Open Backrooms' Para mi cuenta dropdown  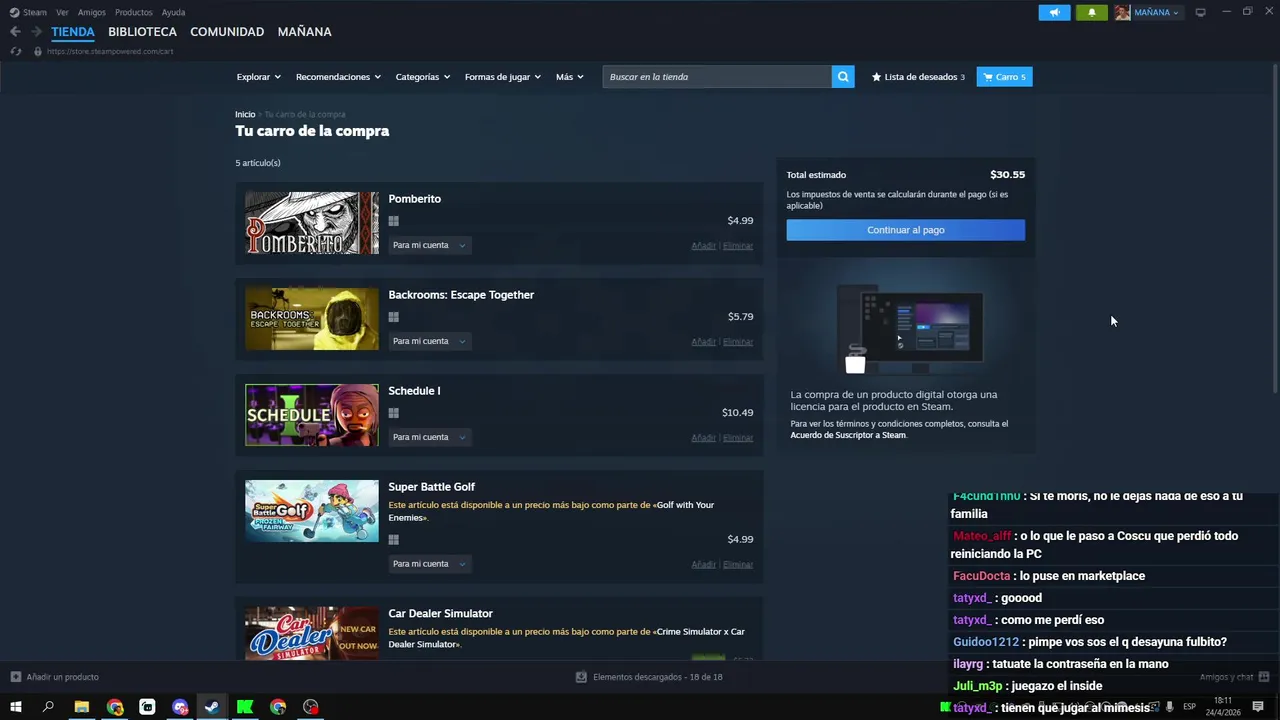429,341
